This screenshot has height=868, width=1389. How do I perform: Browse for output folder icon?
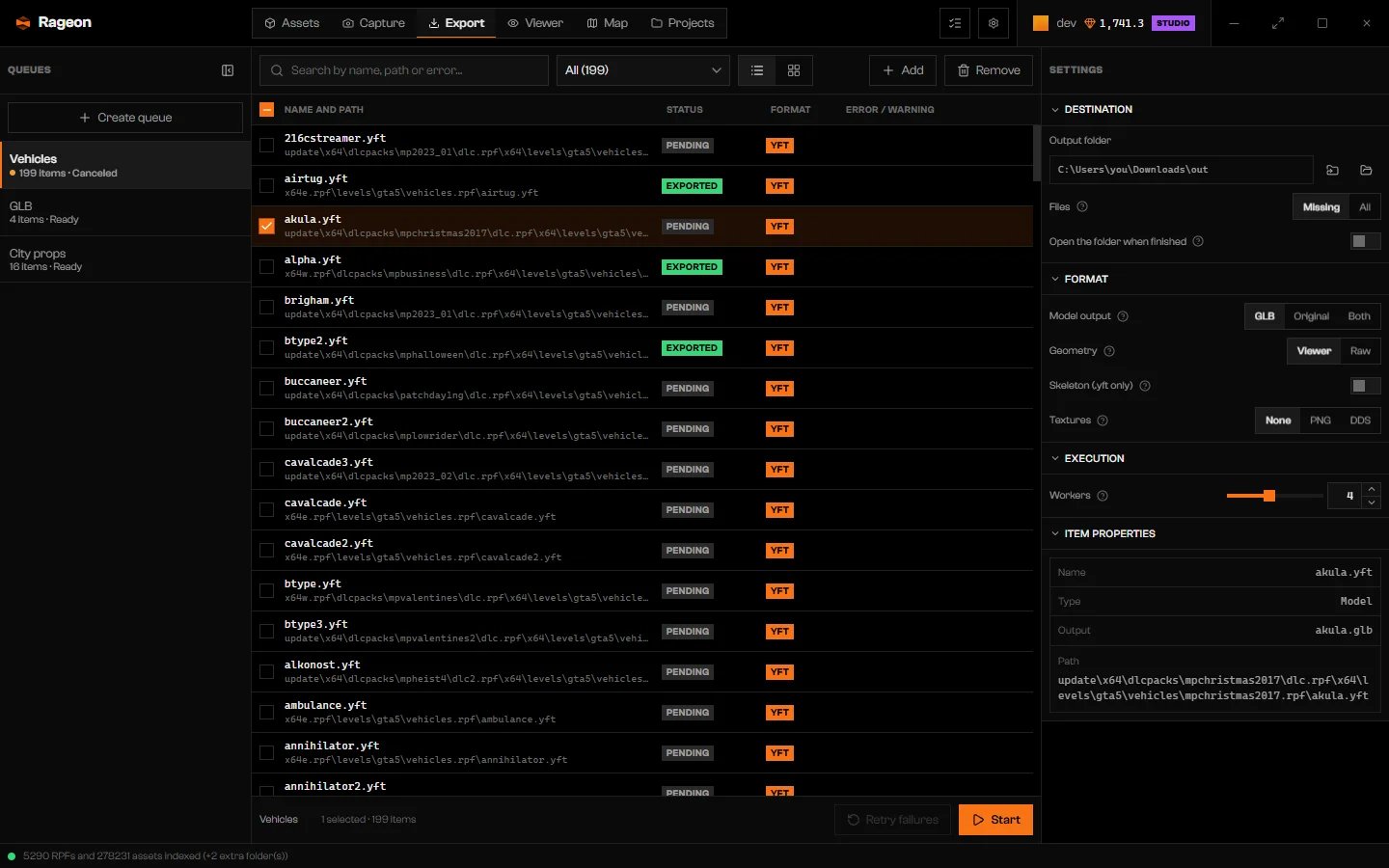pyautogui.click(x=1333, y=170)
